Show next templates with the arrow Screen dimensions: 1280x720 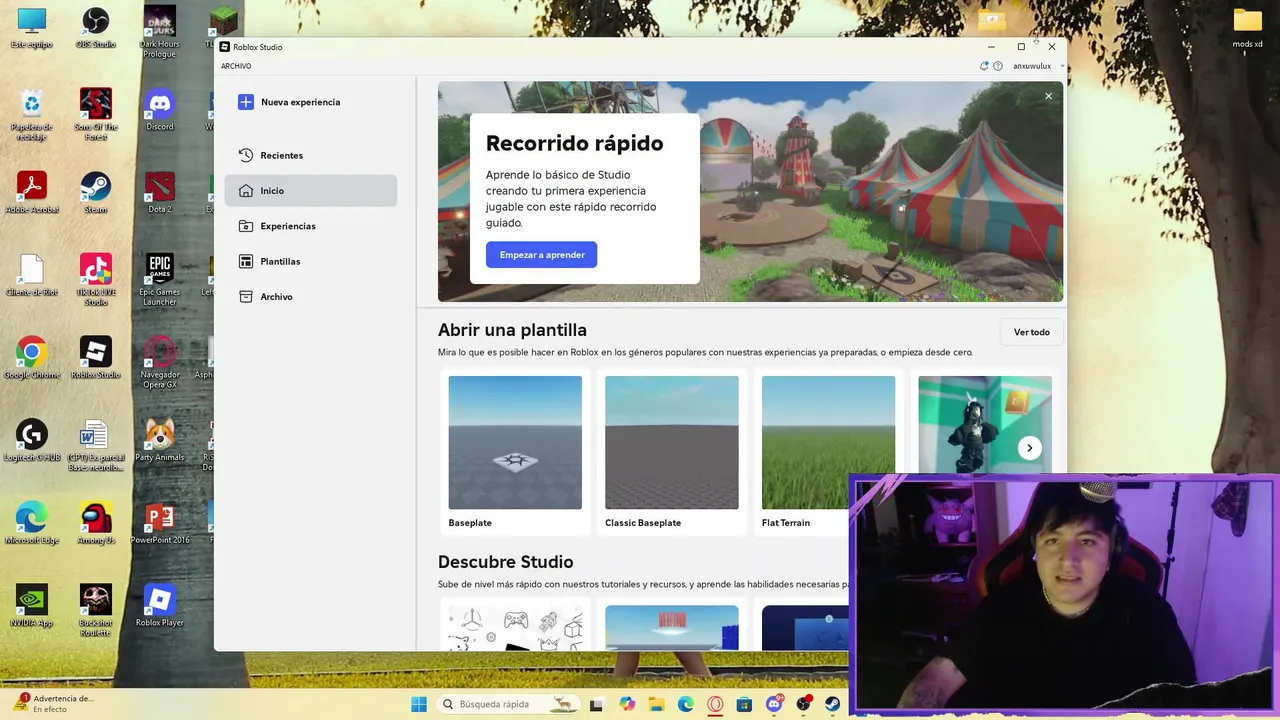(x=1029, y=448)
